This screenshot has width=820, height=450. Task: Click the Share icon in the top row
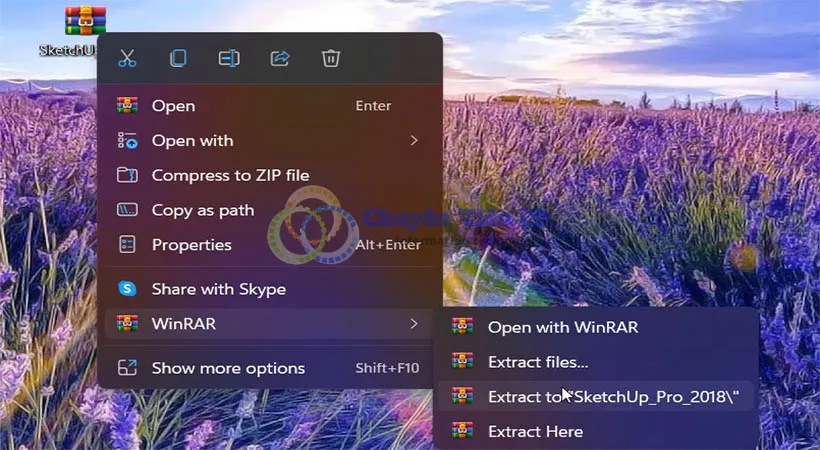point(280,58)
